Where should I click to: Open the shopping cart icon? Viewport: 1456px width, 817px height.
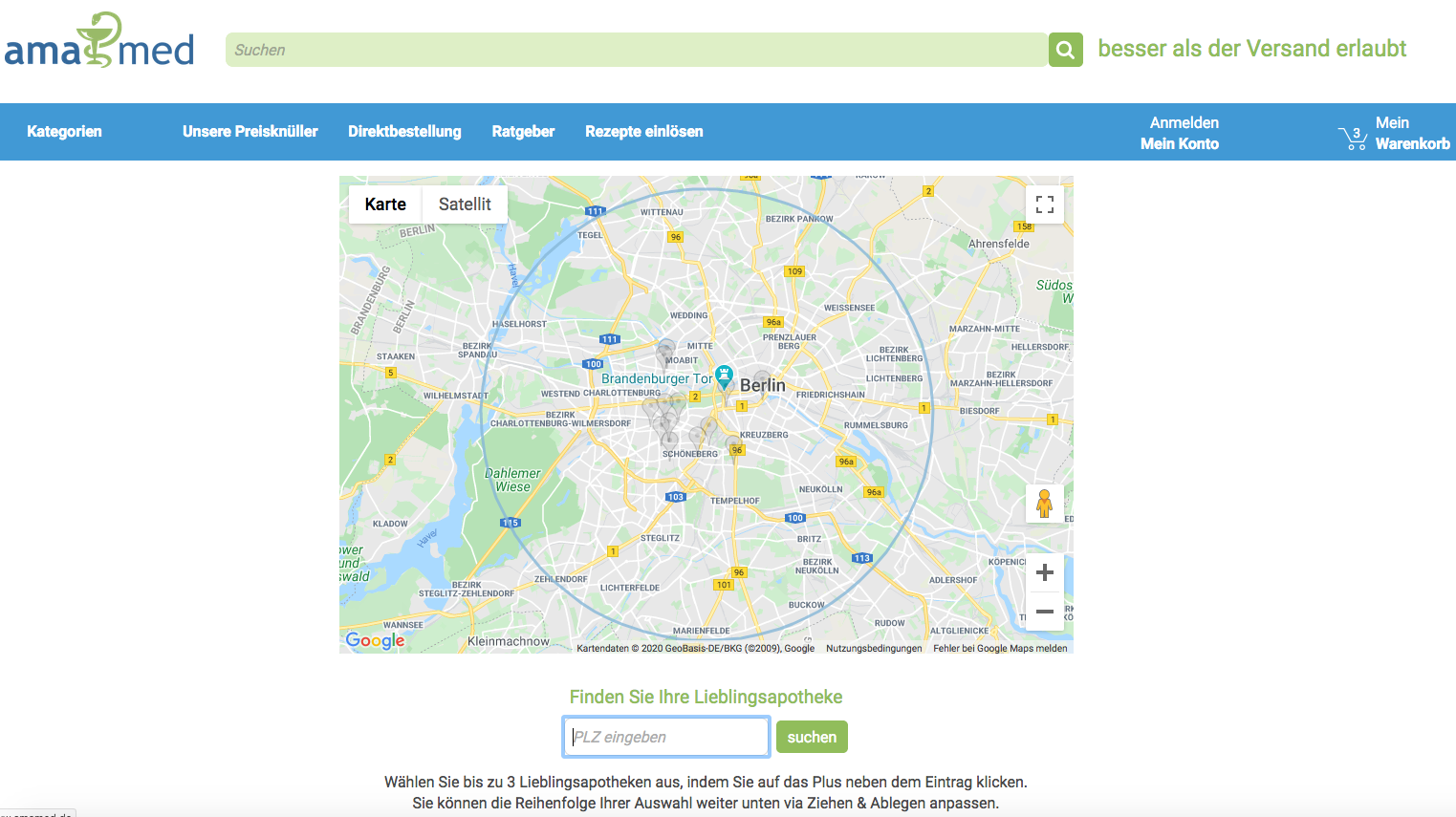coord(1353,138)
